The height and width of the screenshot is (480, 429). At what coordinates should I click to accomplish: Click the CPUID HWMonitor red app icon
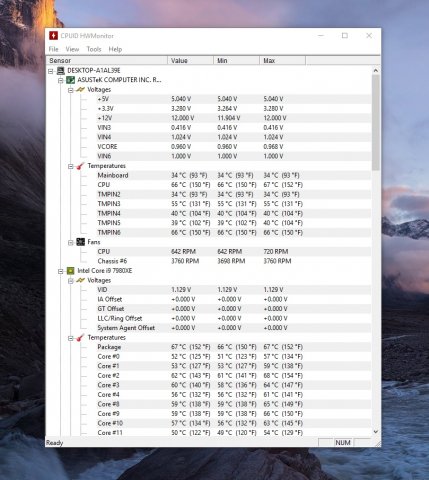53,36
